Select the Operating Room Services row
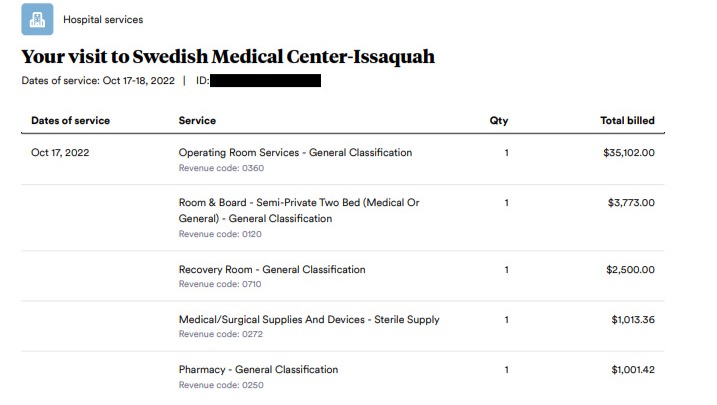This screenshot has width=717, height=405. click(343, 160)
